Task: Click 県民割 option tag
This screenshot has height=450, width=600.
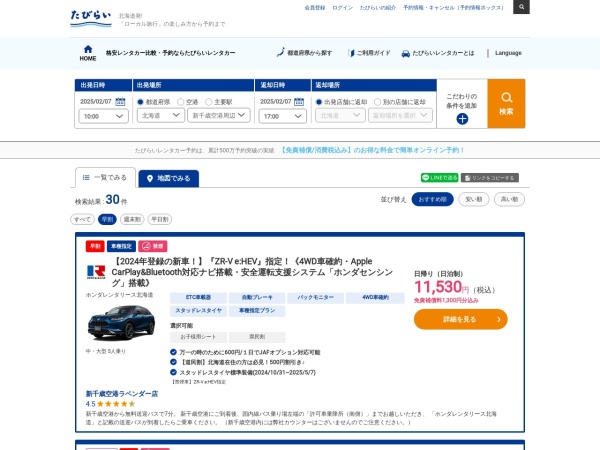Action: pos(257,337)
